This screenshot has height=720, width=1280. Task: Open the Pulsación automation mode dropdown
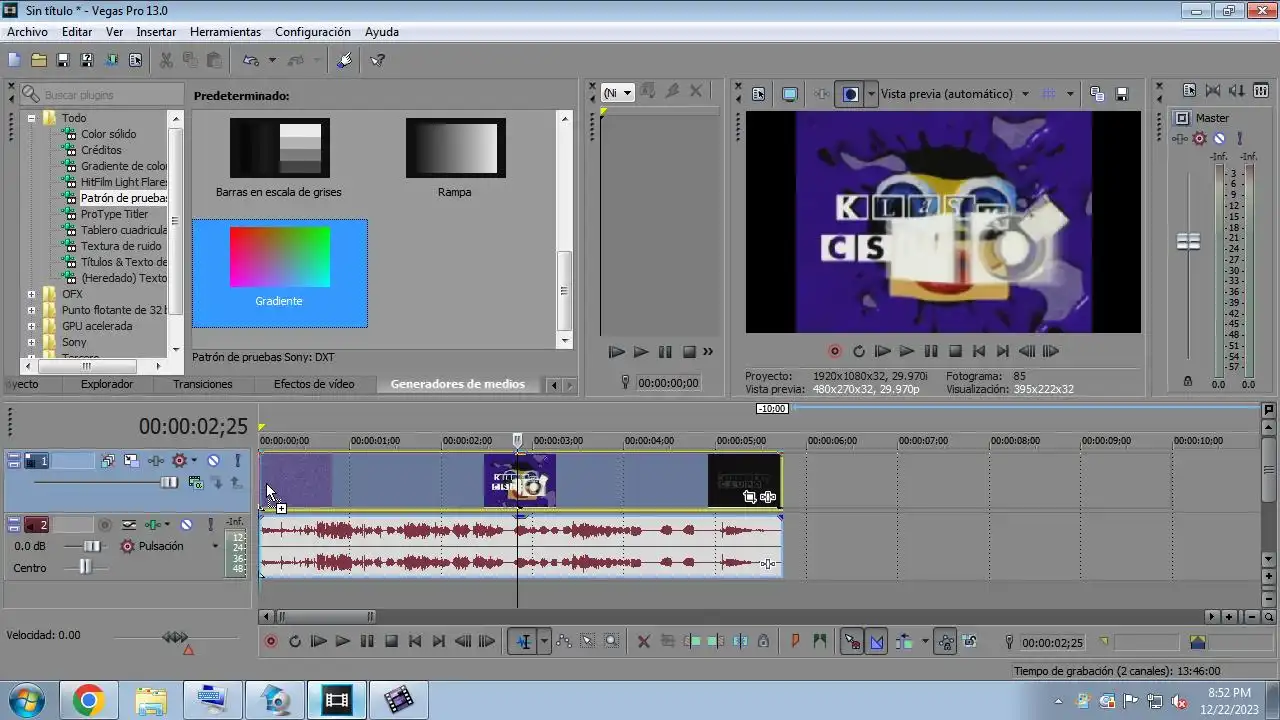[214, 547]
